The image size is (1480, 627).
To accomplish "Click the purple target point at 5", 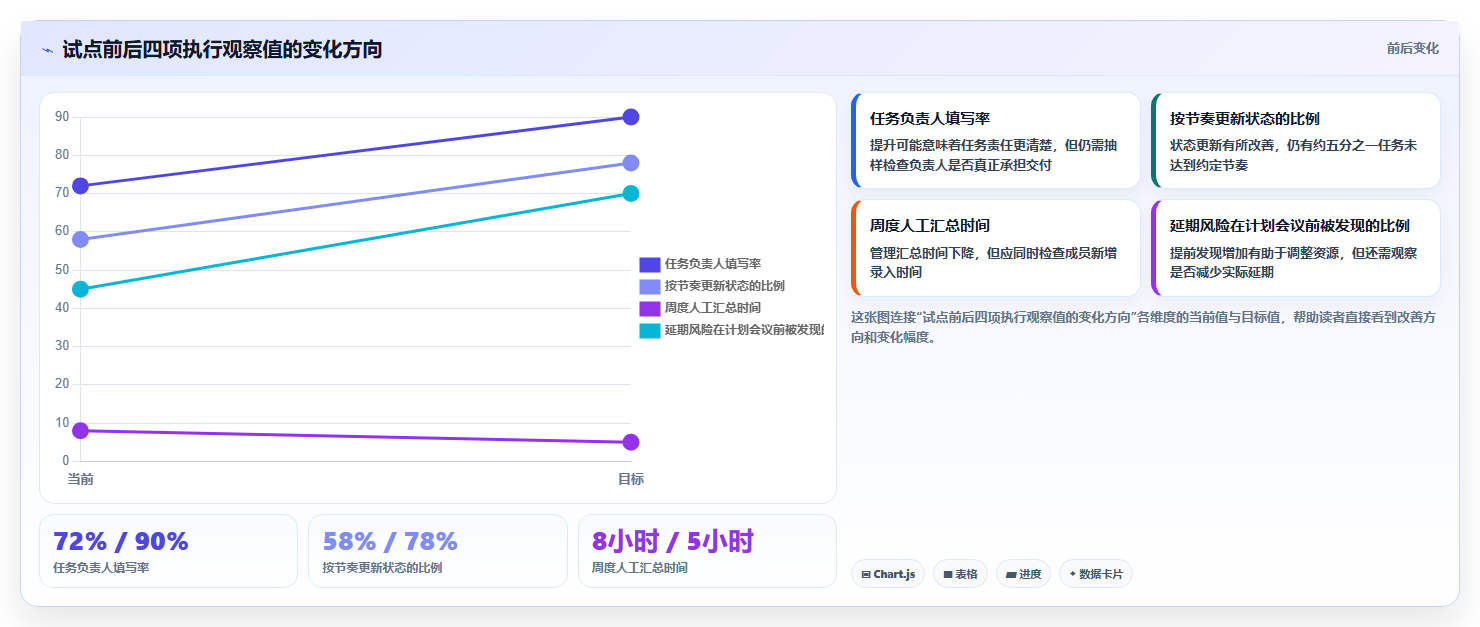I will coord(631,442).
